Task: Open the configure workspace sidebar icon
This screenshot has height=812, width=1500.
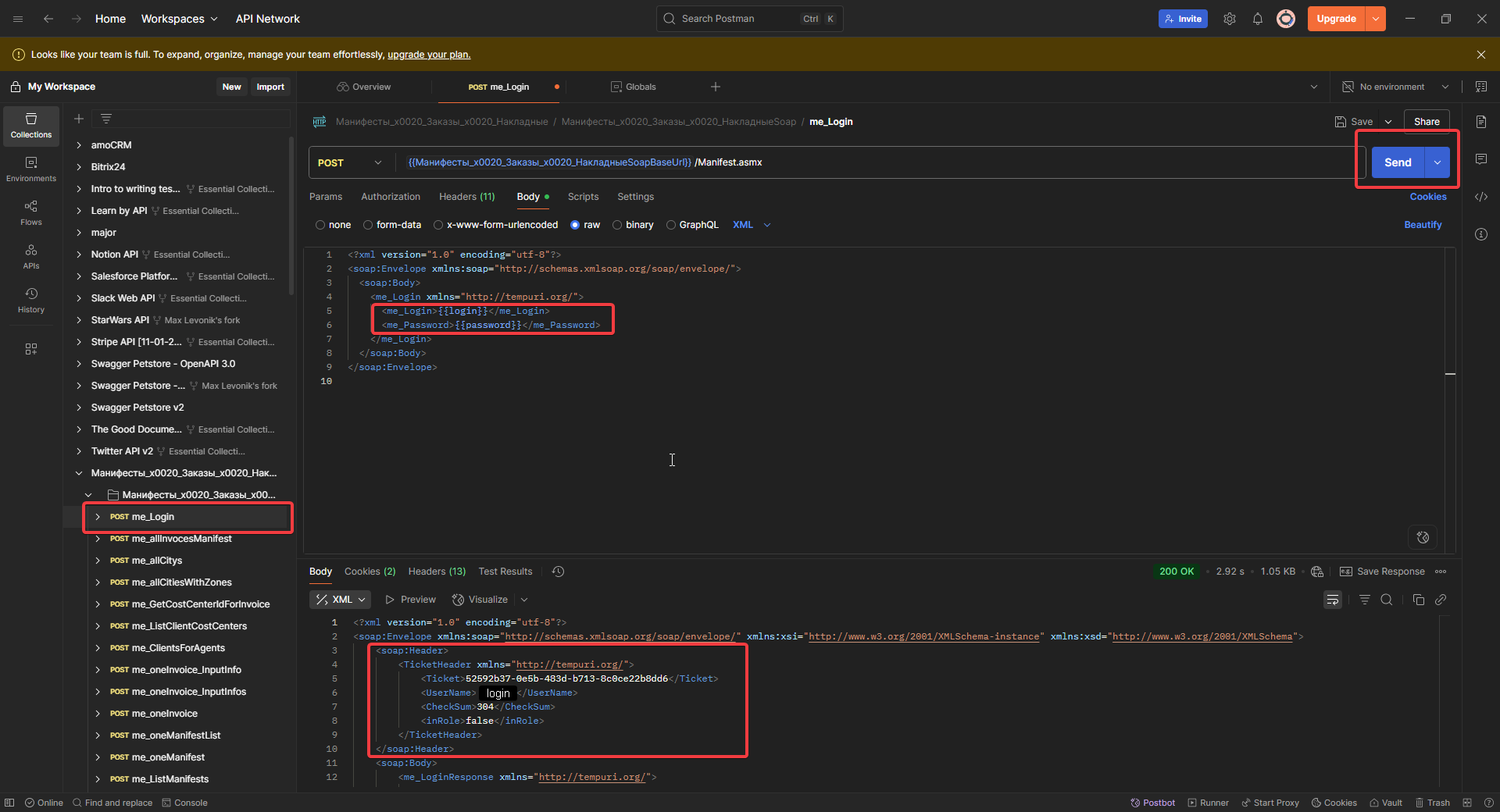Action: (x=31, y=349)
